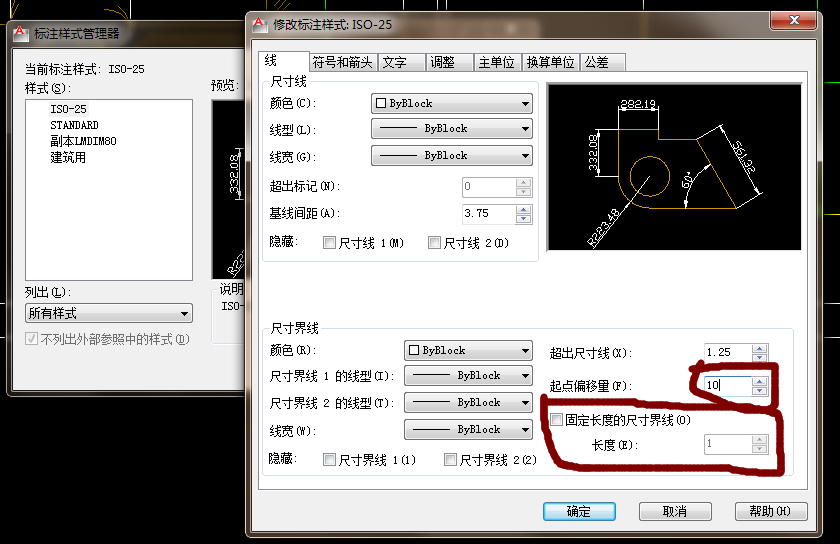Click the 超出标记(N) input field
The height and width of the screenshot is (544, 840).
tap(489, 187)
